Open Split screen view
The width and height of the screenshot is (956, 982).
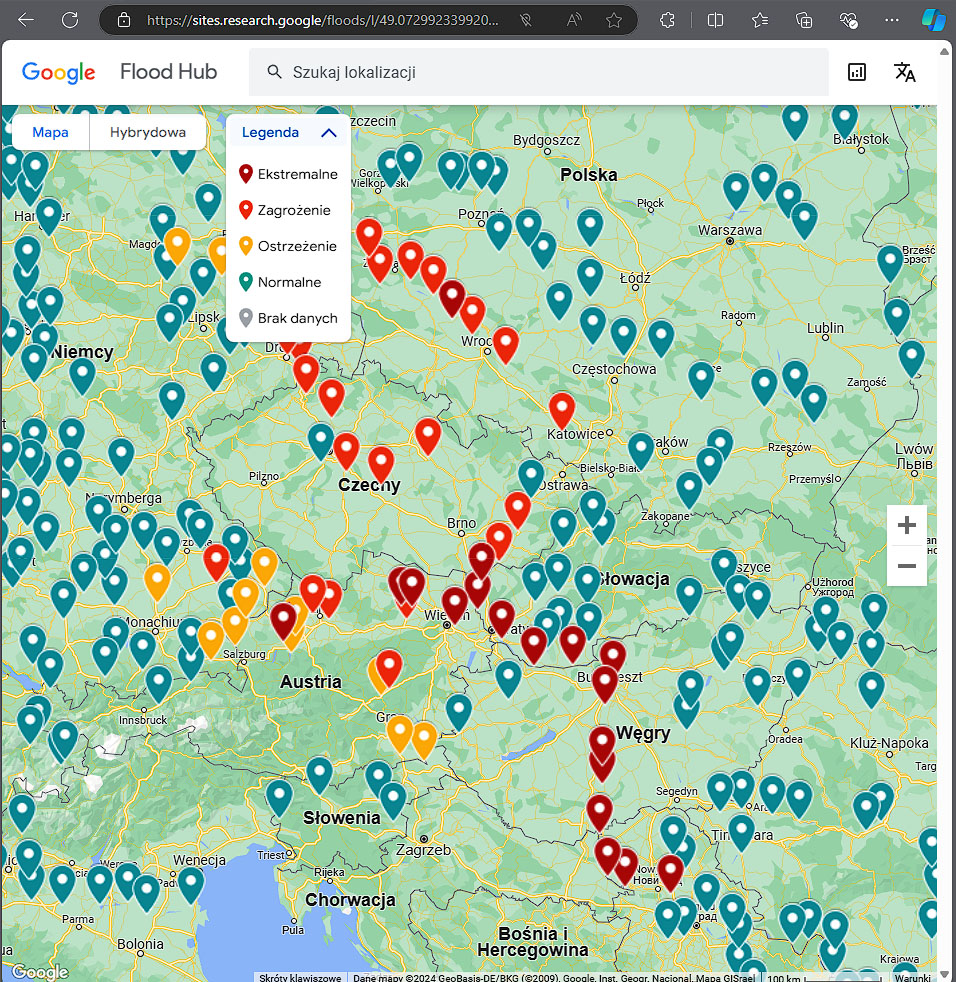click(715, 20)
